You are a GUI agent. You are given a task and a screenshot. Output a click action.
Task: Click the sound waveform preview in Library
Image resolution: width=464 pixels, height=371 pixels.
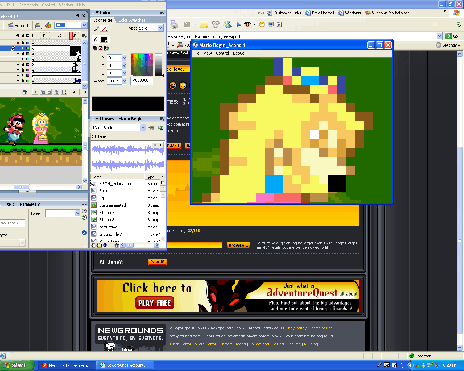pos(128,157)
